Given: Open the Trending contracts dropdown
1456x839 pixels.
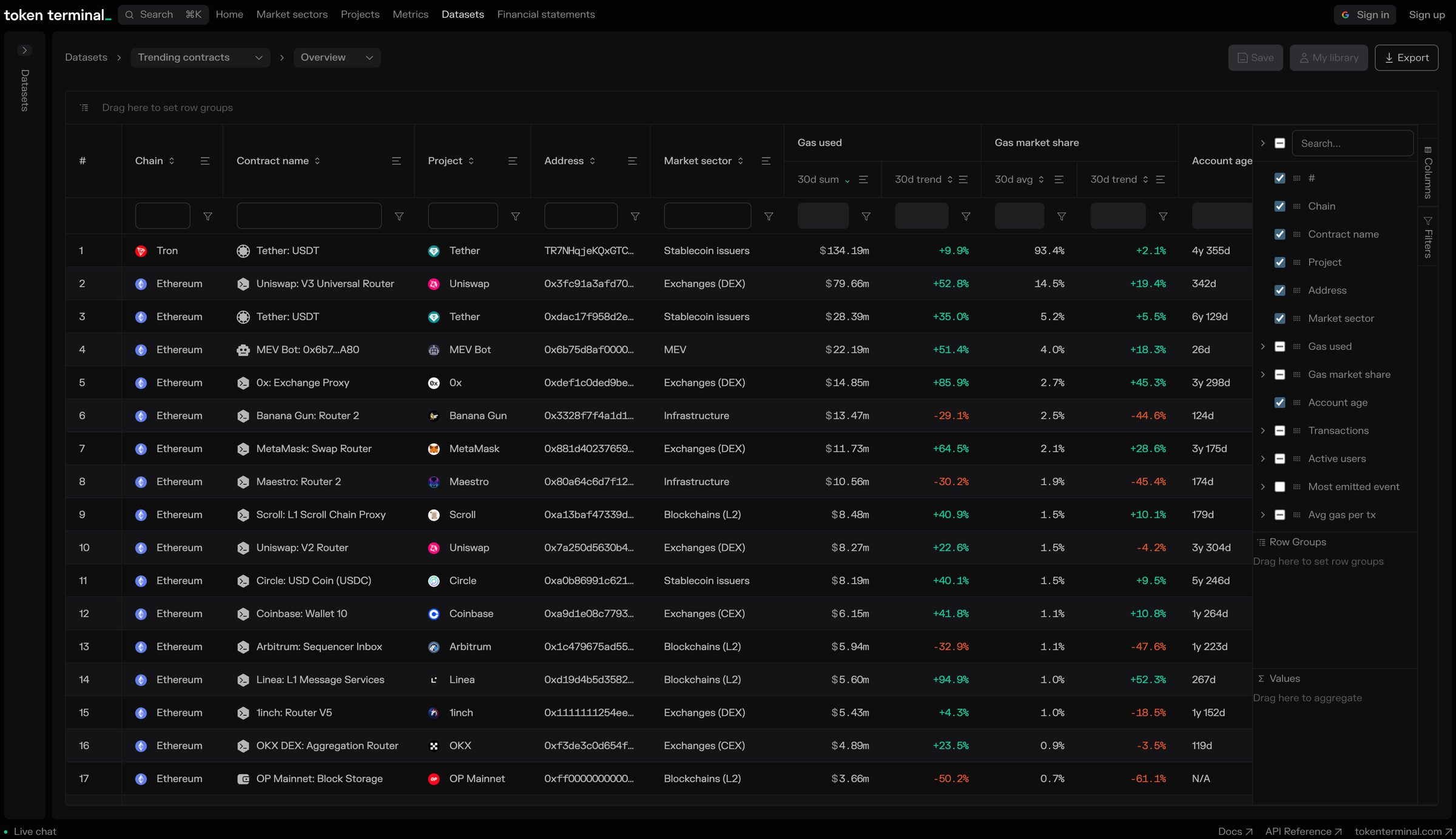Looking at the screenshot, I should [x=200, y=58].
